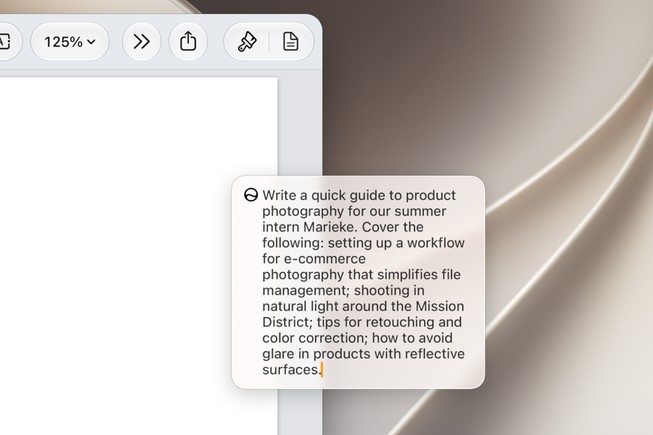Click the blank white document page

(x=139, y=256)
